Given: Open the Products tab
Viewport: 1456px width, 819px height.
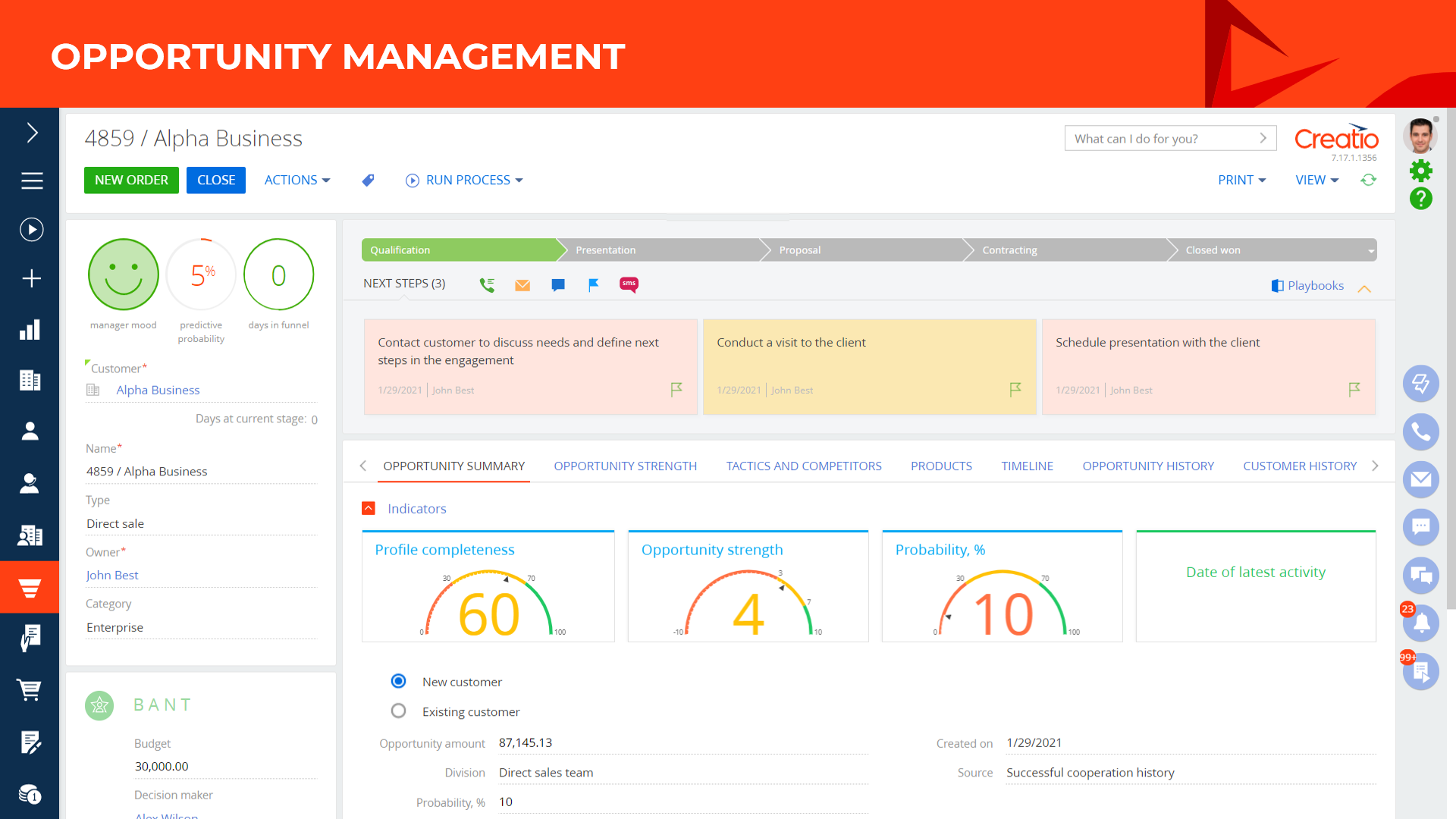Looking at the screenshot, I should (941, 466).
